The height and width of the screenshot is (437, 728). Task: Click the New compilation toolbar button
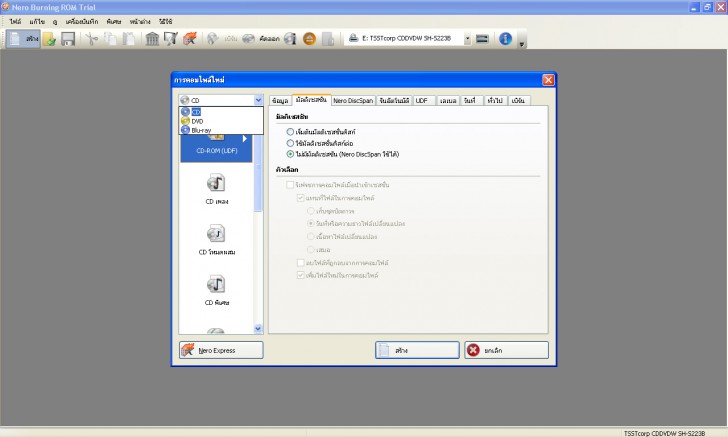[x=23, y=39]
